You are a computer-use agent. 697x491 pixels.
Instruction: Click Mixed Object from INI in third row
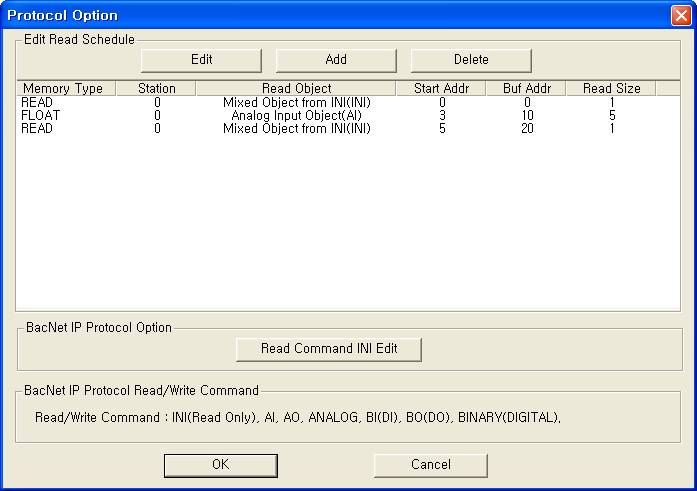click(x=296, y=128)
